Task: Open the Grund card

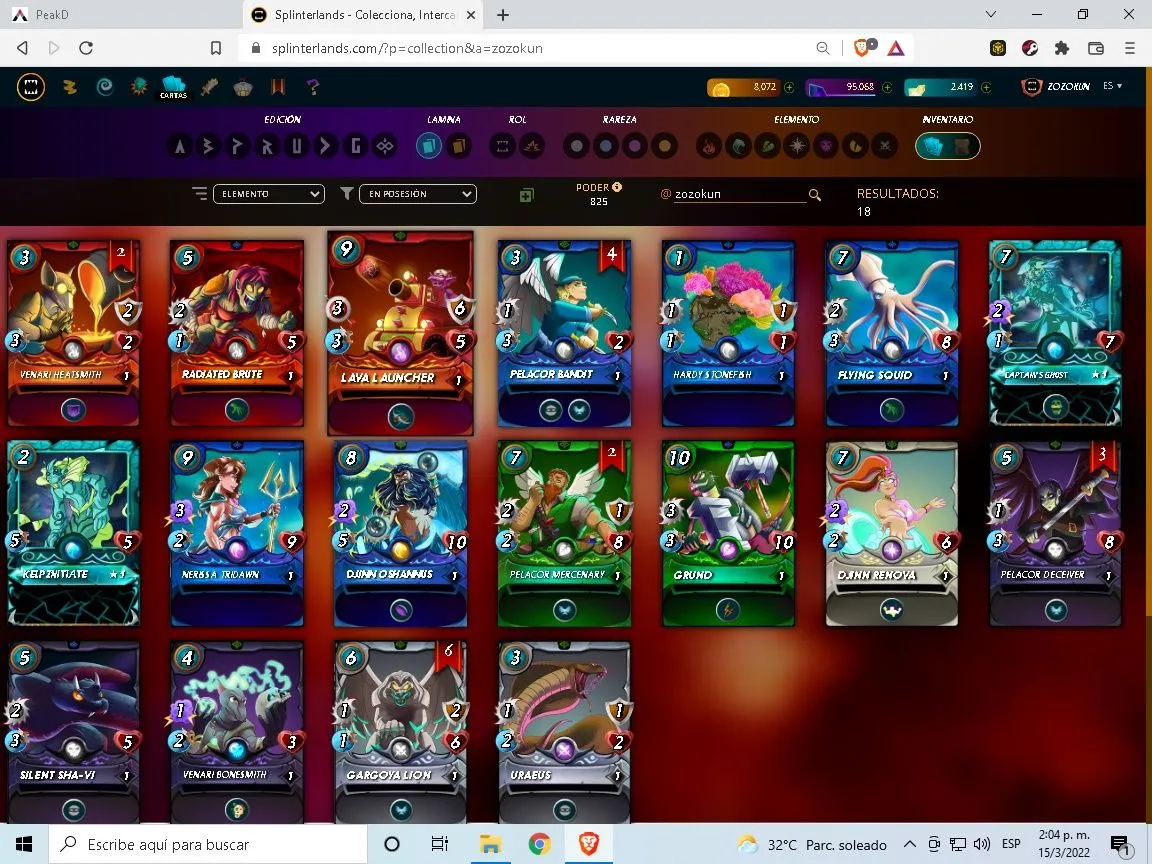Action: pos(728,533)
